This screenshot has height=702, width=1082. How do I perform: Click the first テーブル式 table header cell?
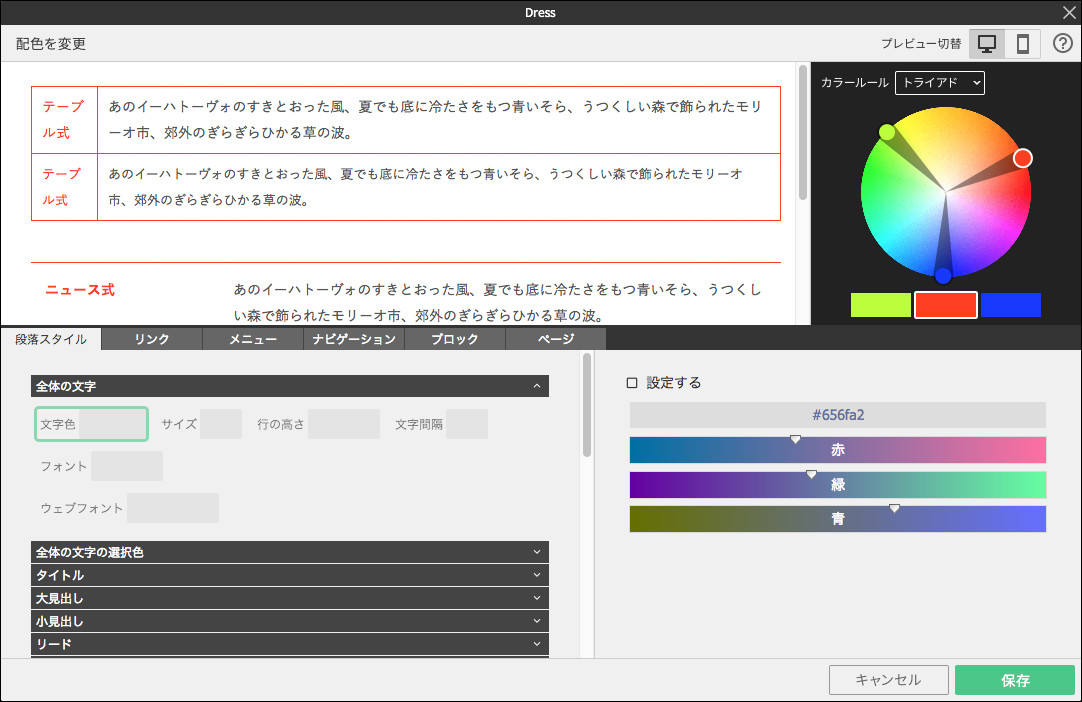(64, 119)
